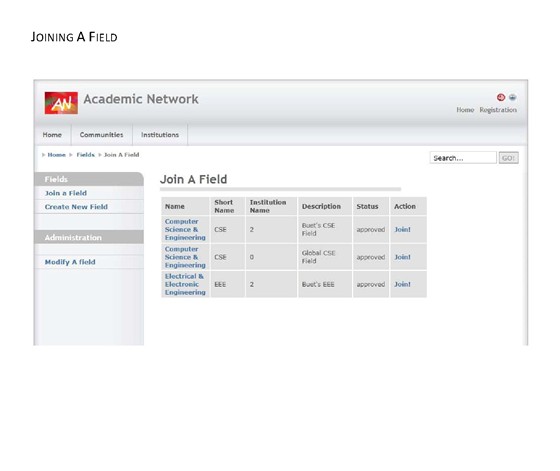Image resolution: width=560 pixels, height=471 pixels.
Task: Open the Institutions tab
Action: point(160,135)
